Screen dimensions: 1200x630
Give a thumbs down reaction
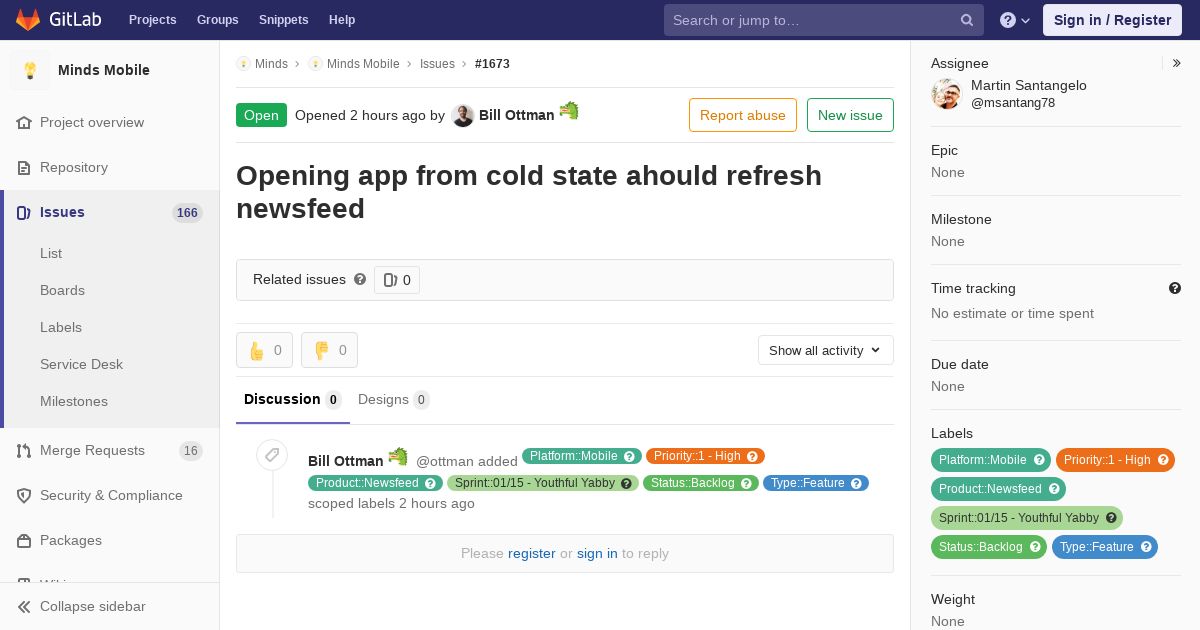tap(329, 350)
